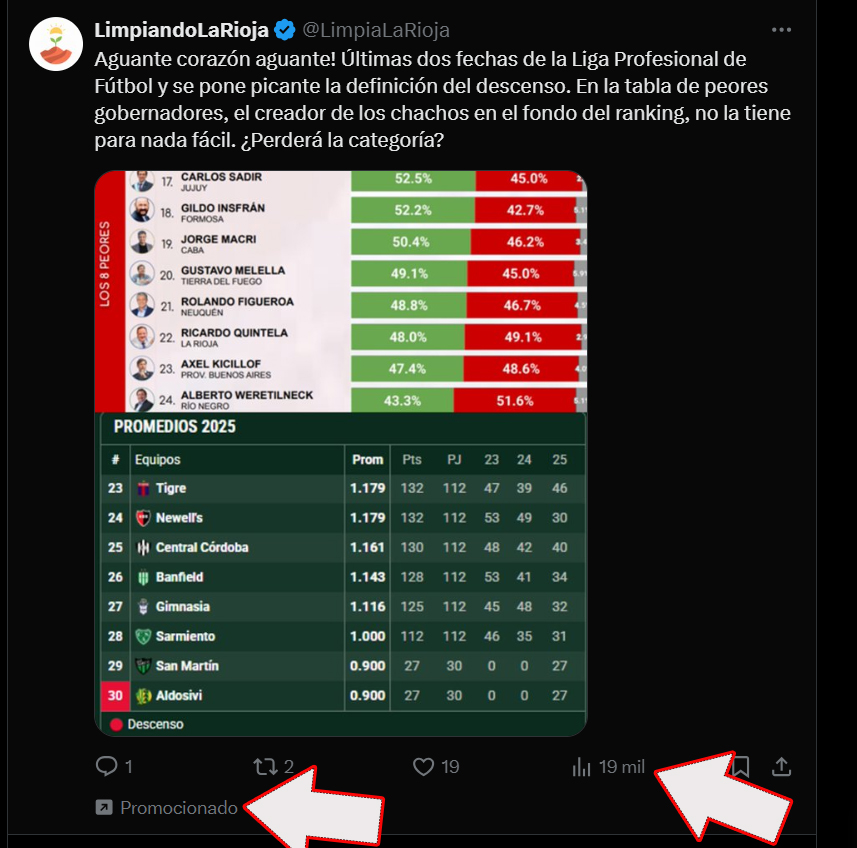Open view analytics bar chart icon

581,767
